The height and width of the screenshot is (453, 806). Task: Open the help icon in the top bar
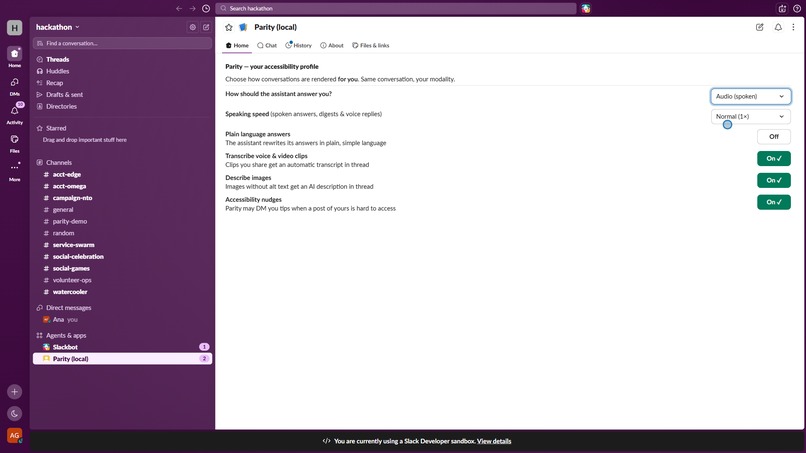click(x=797, y=8)
